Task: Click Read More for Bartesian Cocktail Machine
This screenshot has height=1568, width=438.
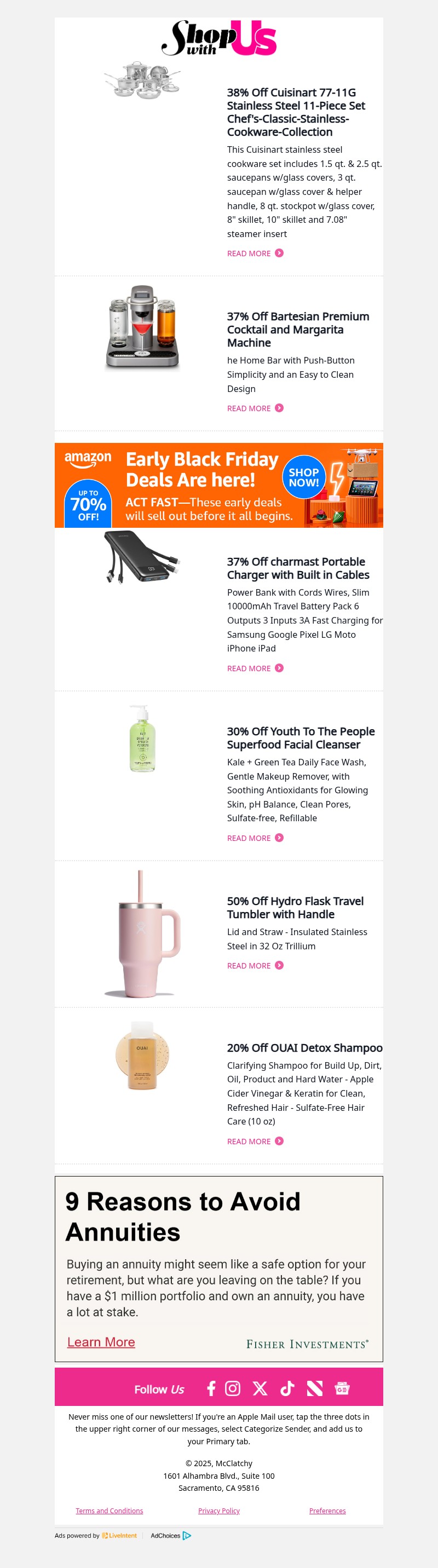Action: coord(250,408)
